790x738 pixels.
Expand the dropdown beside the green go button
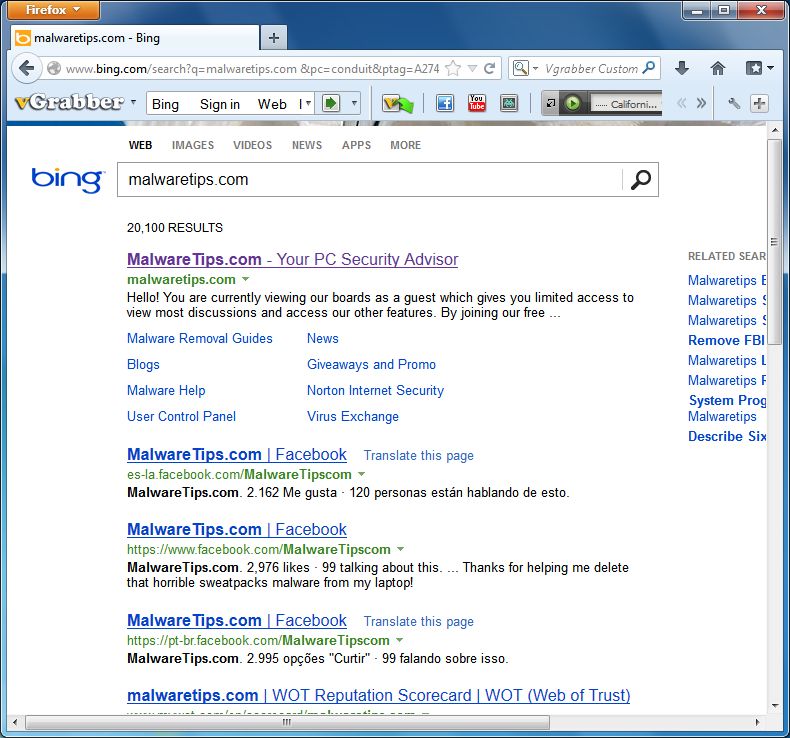(x=354, y=104)
